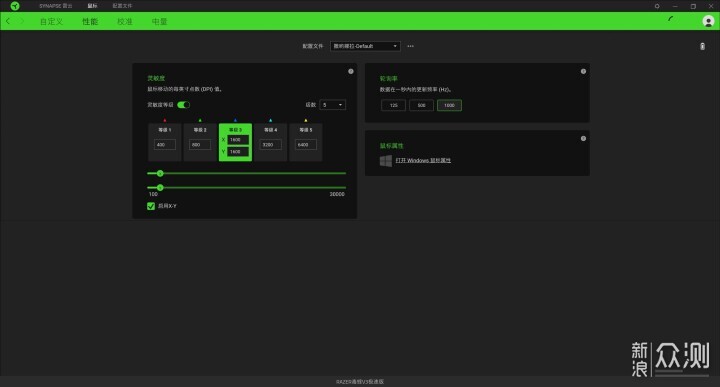Click the 等级 5 DPI field showing 6400
This screenshot has width=720, height=387.
pos(306,145)
